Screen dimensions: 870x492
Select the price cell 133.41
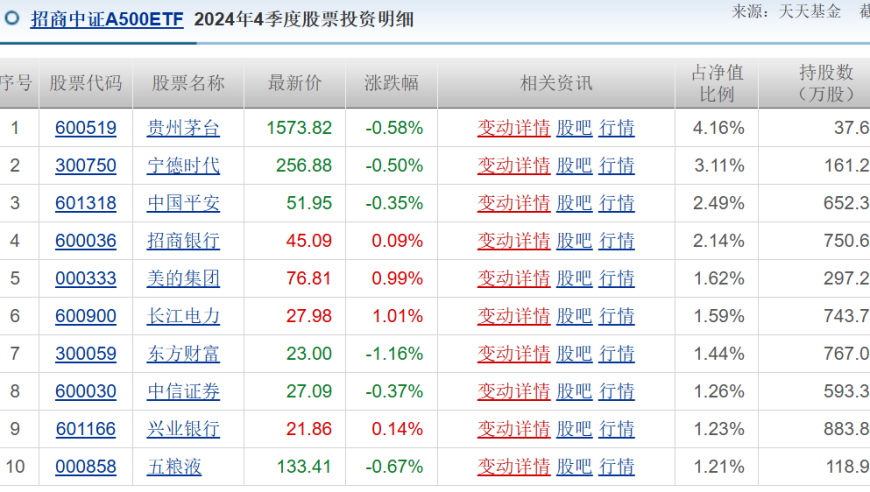coord(304,467)
